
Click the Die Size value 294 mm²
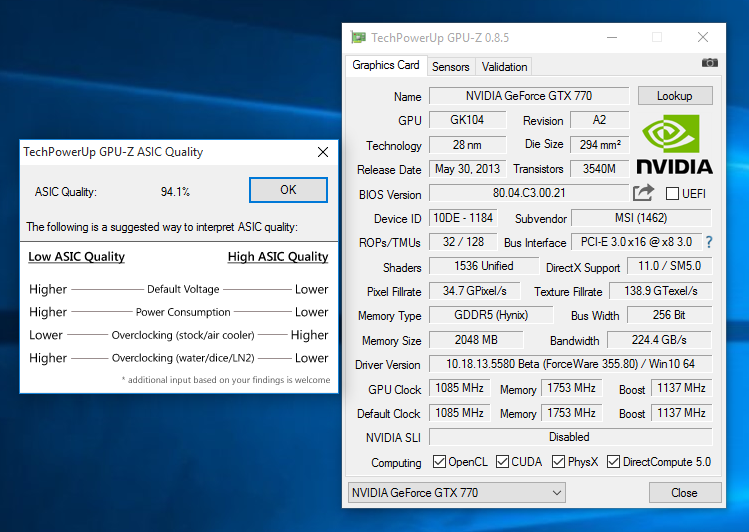point(599,145)
